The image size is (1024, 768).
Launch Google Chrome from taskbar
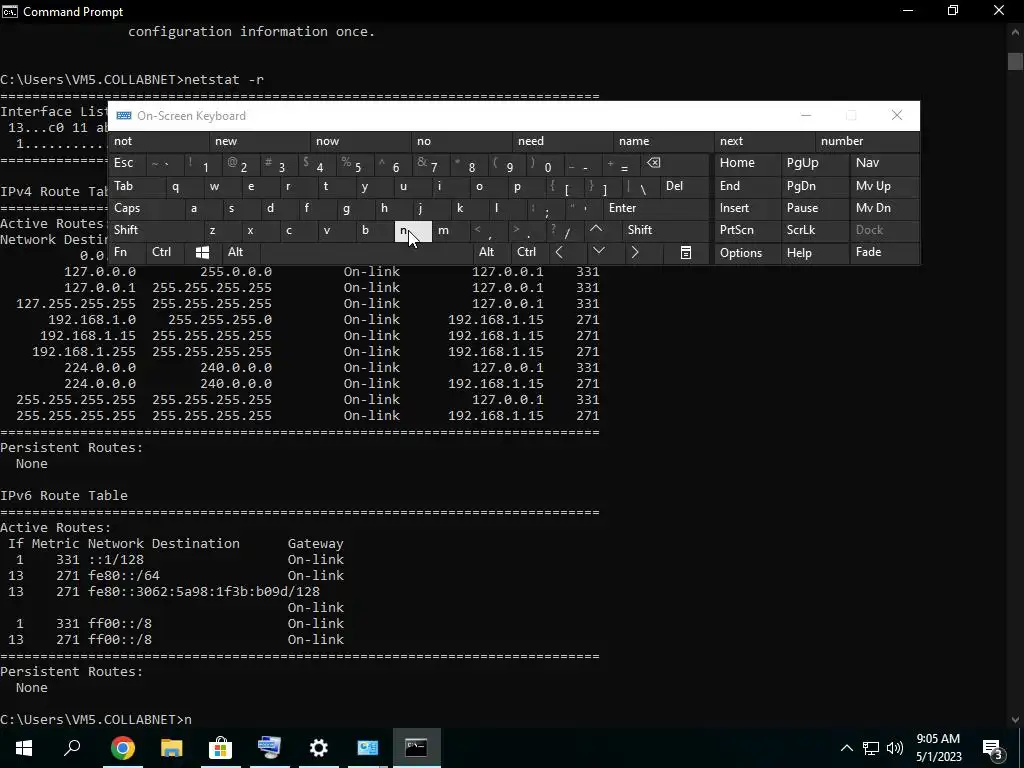(122, 747)
